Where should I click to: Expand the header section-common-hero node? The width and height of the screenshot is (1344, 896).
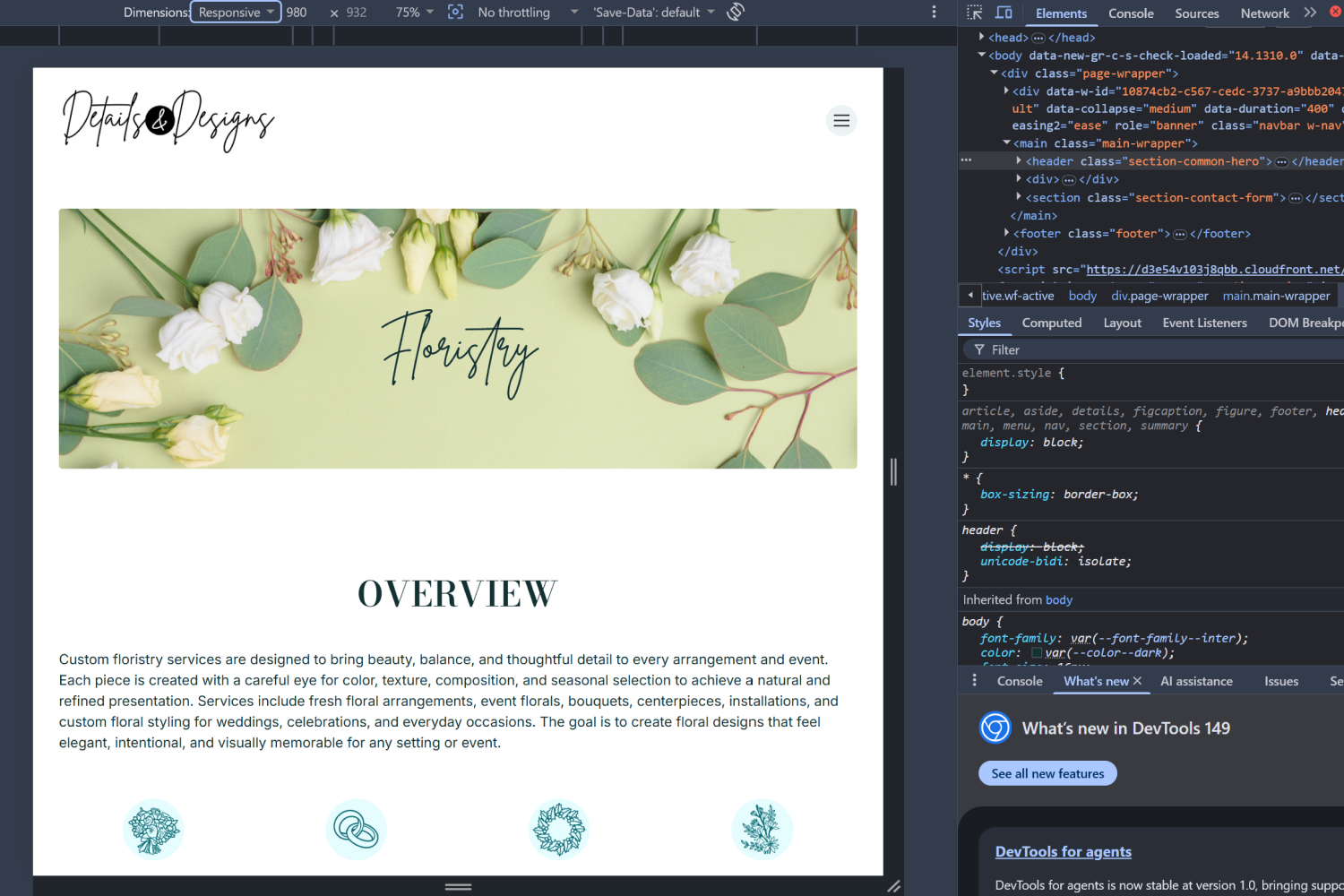click(x=1020, y=160)
